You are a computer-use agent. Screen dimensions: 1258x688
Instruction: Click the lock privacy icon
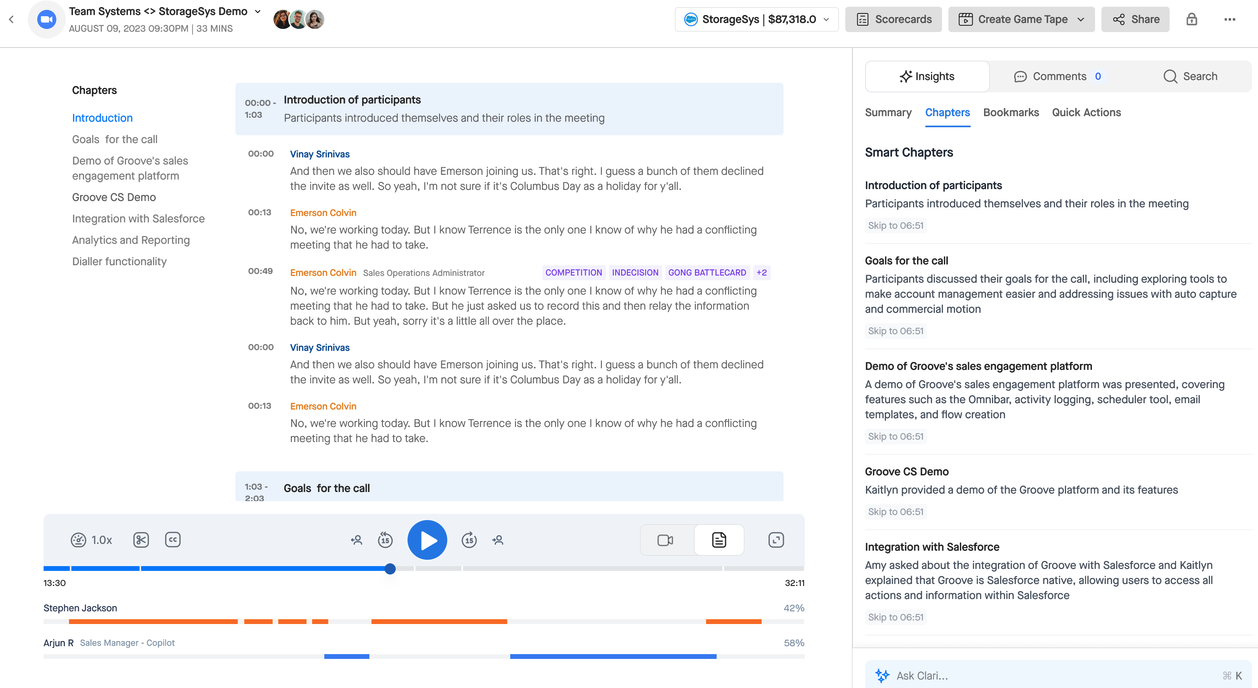tap(1192, 19)
